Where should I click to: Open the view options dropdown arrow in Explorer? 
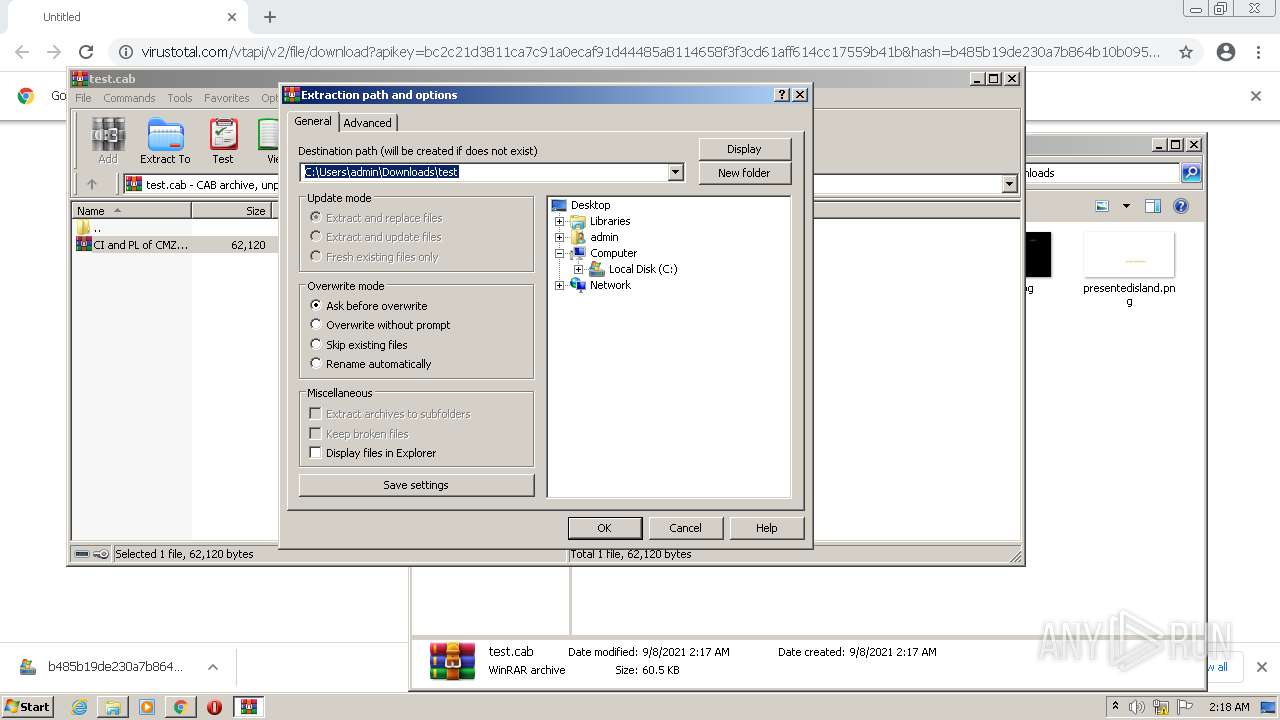(x=1126, y=206)
